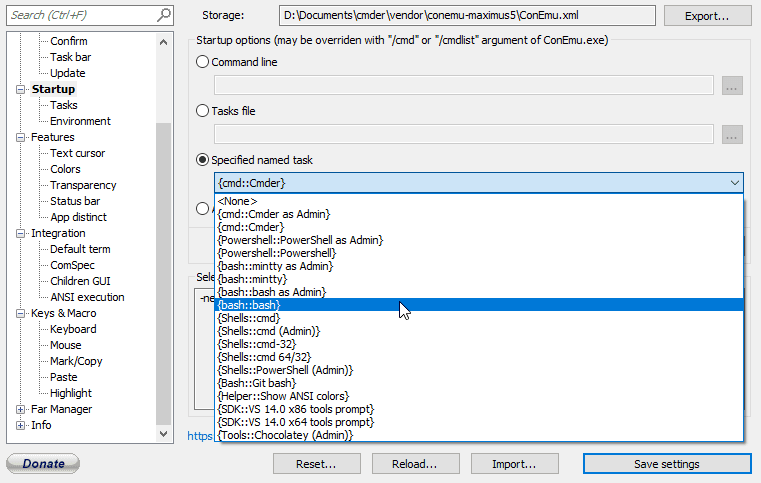Open the Transparency settings page
The height and width of the screenshot is (483, 761).
(x=83, y=185)
